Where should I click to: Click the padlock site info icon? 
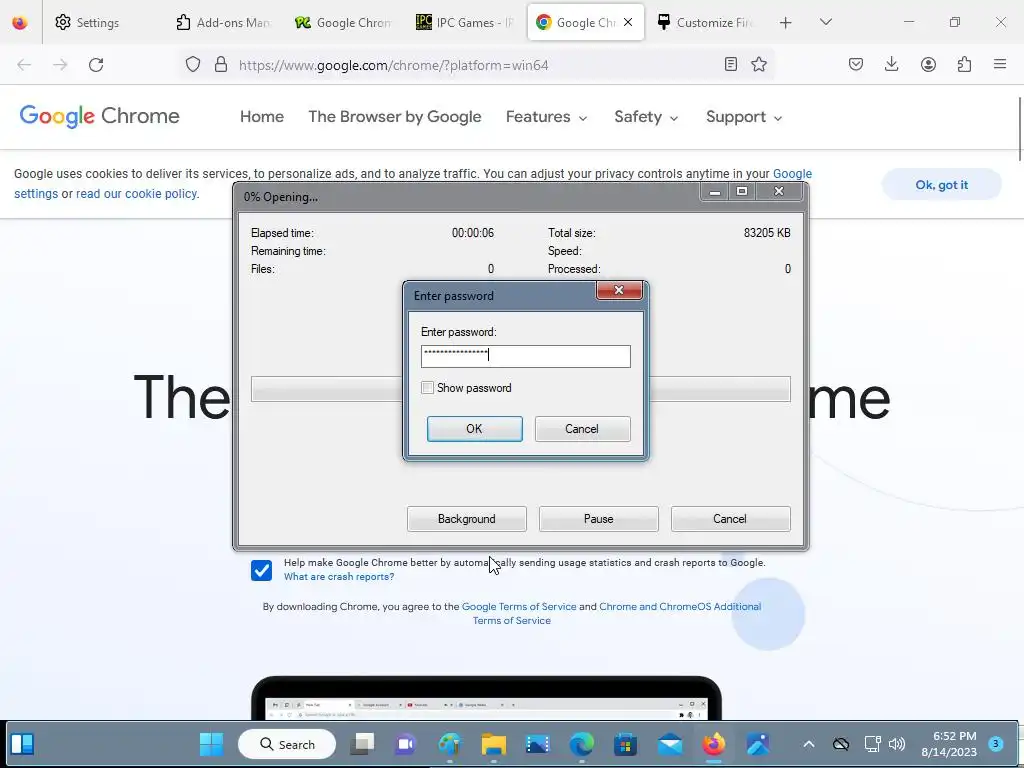coord(221,65)
